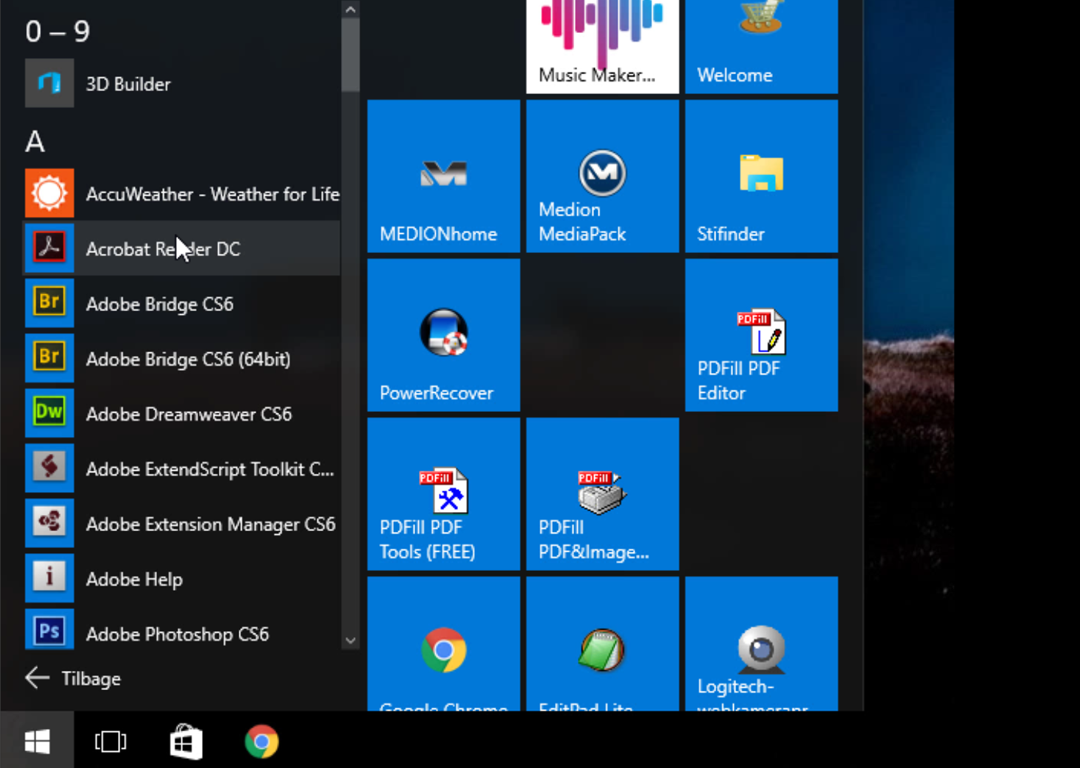
Task: Select the 3D Builder text label
Action: 128,84
